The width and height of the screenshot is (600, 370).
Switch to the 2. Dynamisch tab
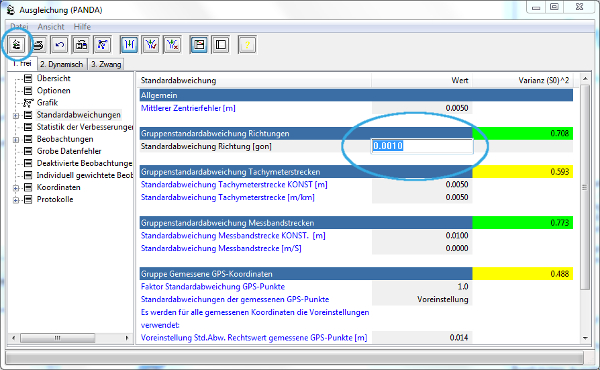pyautogui.click(x=62, y=64)
